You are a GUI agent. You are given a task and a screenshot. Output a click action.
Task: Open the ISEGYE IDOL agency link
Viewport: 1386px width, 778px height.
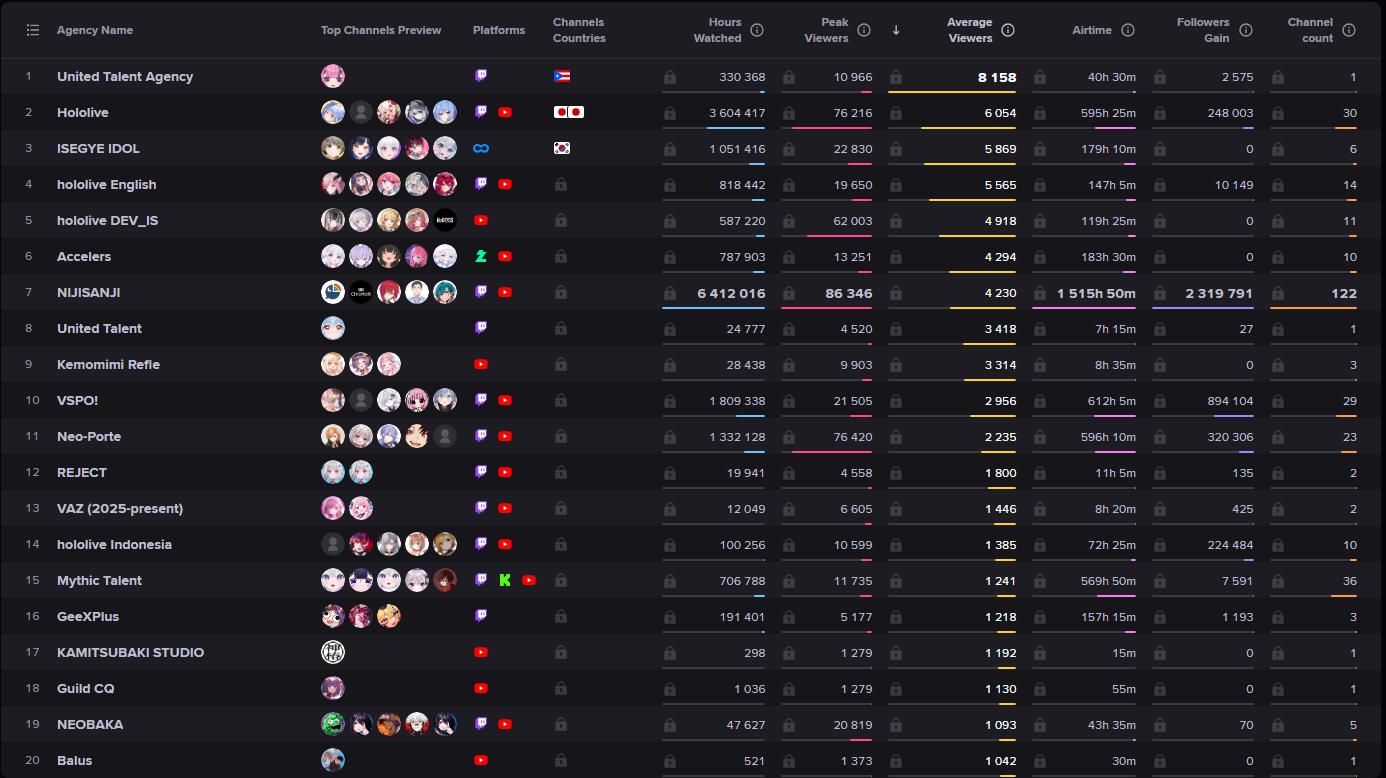click(x=98, y=148)
